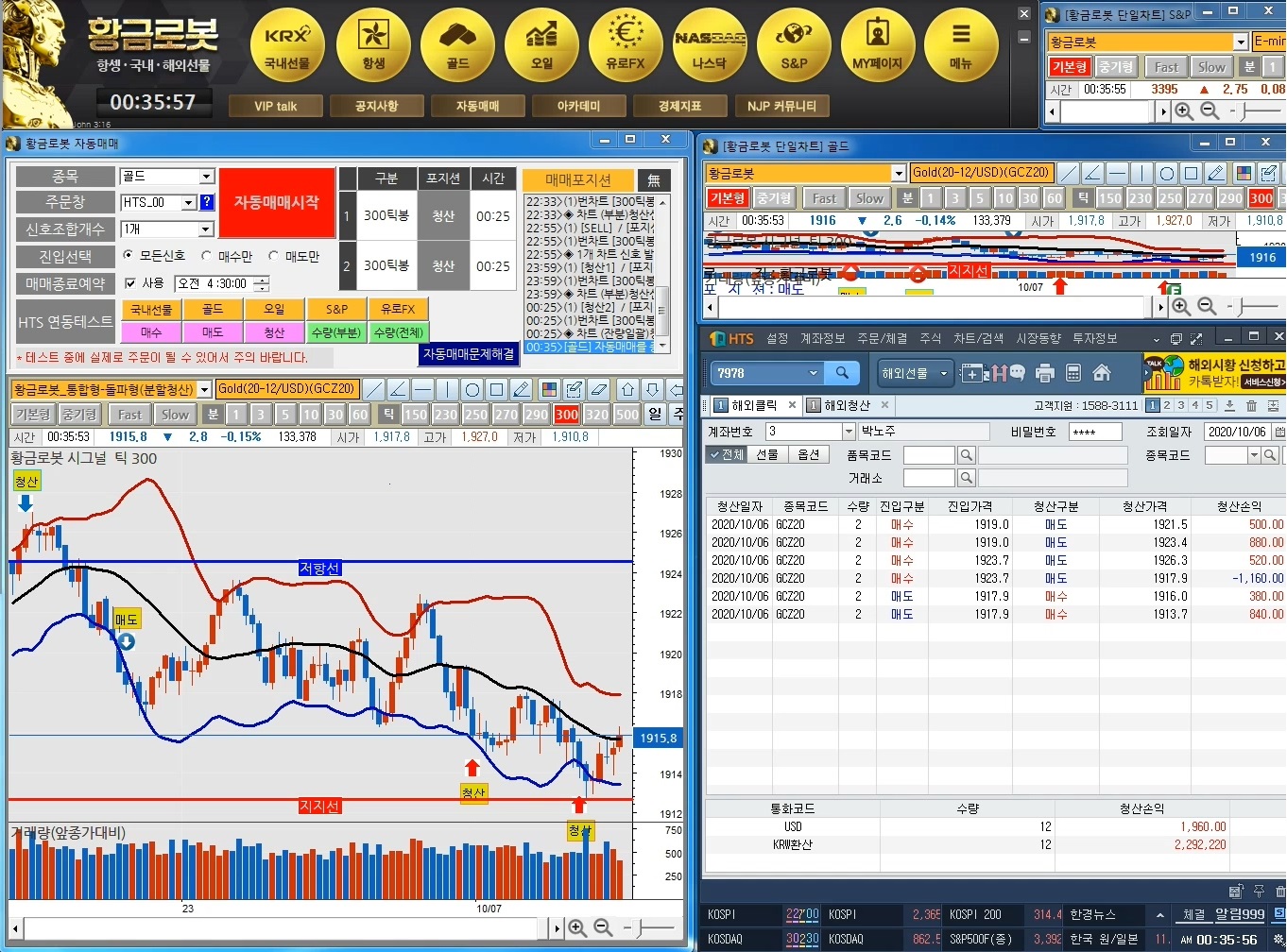This screenshot has height=952, width=1287.
Task: Open the 주문창 HTS_00 dropdown
Action: [x=188, y=202]
